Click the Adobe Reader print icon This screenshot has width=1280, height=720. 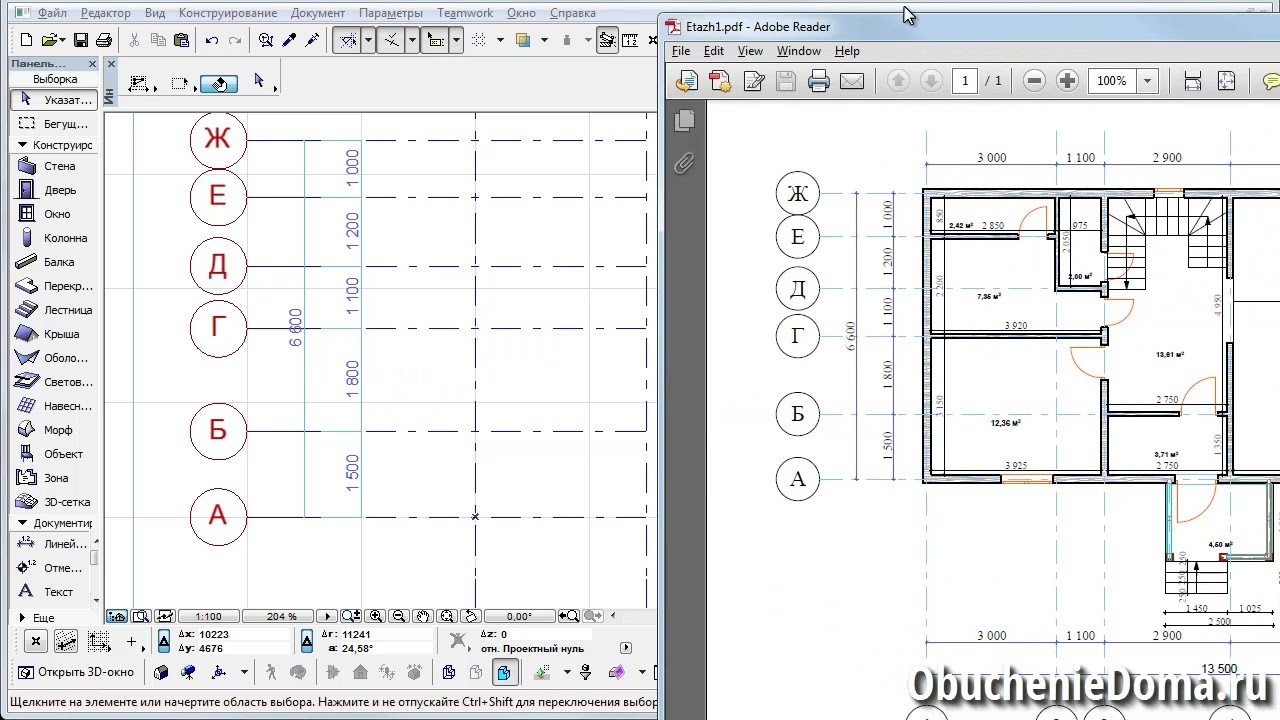(x=819, y=81)
